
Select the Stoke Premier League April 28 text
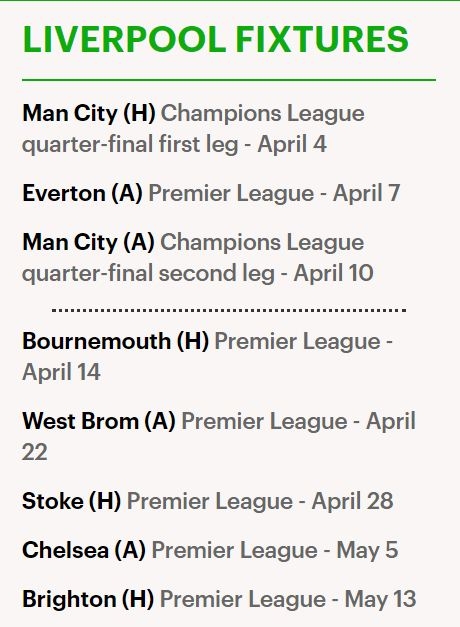[x=260, y=501]
